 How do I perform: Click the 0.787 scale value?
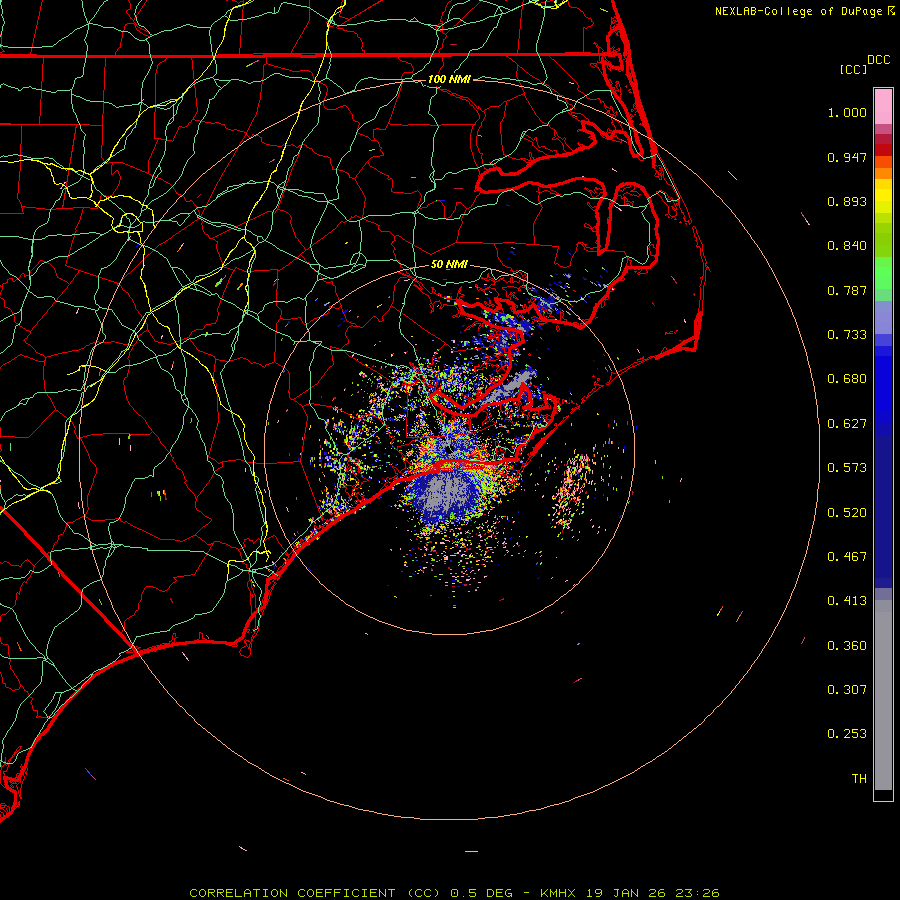(847, 290)
